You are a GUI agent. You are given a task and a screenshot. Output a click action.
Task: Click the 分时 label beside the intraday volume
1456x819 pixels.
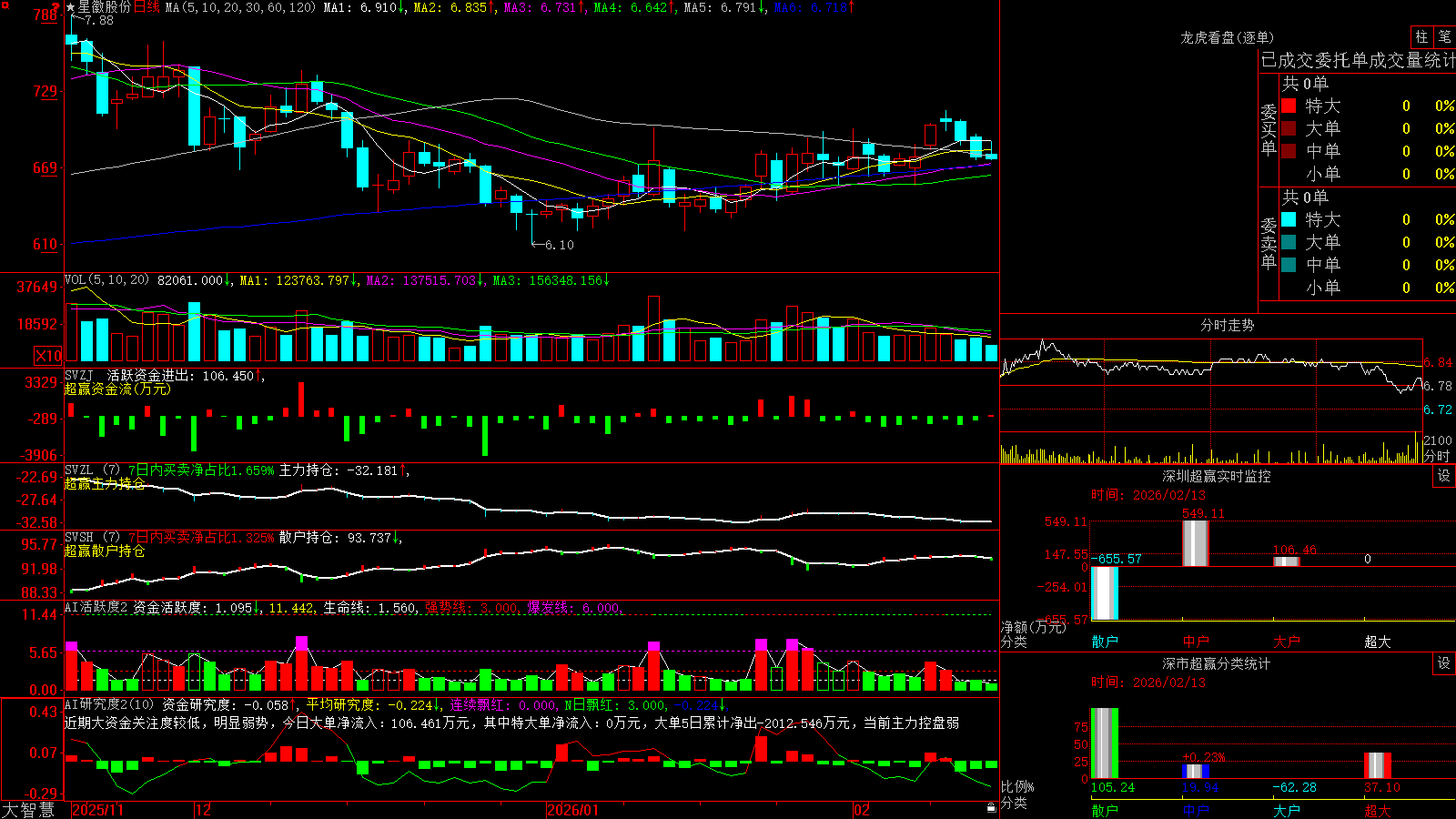point(1438,456)
